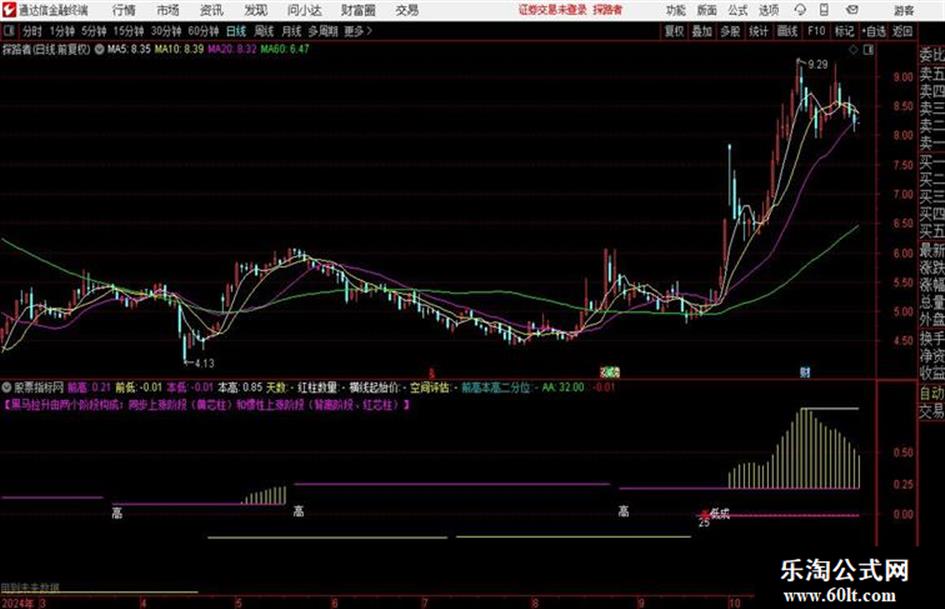Open the 功能 menu
This screenshot has height=609, width=945.
676,10
